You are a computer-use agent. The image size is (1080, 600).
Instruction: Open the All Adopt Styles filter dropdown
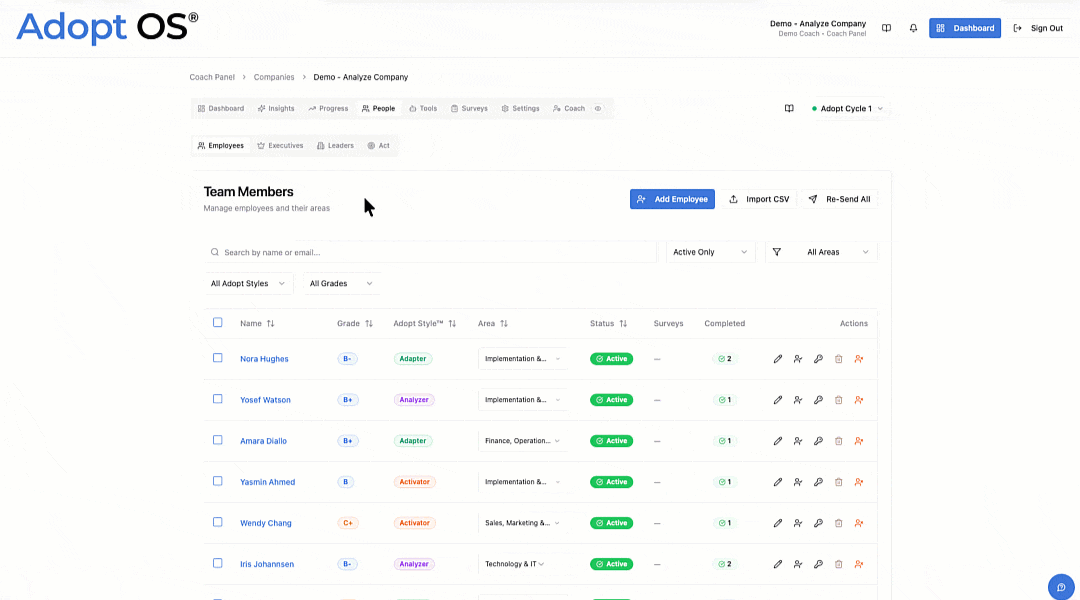point(248,283)
